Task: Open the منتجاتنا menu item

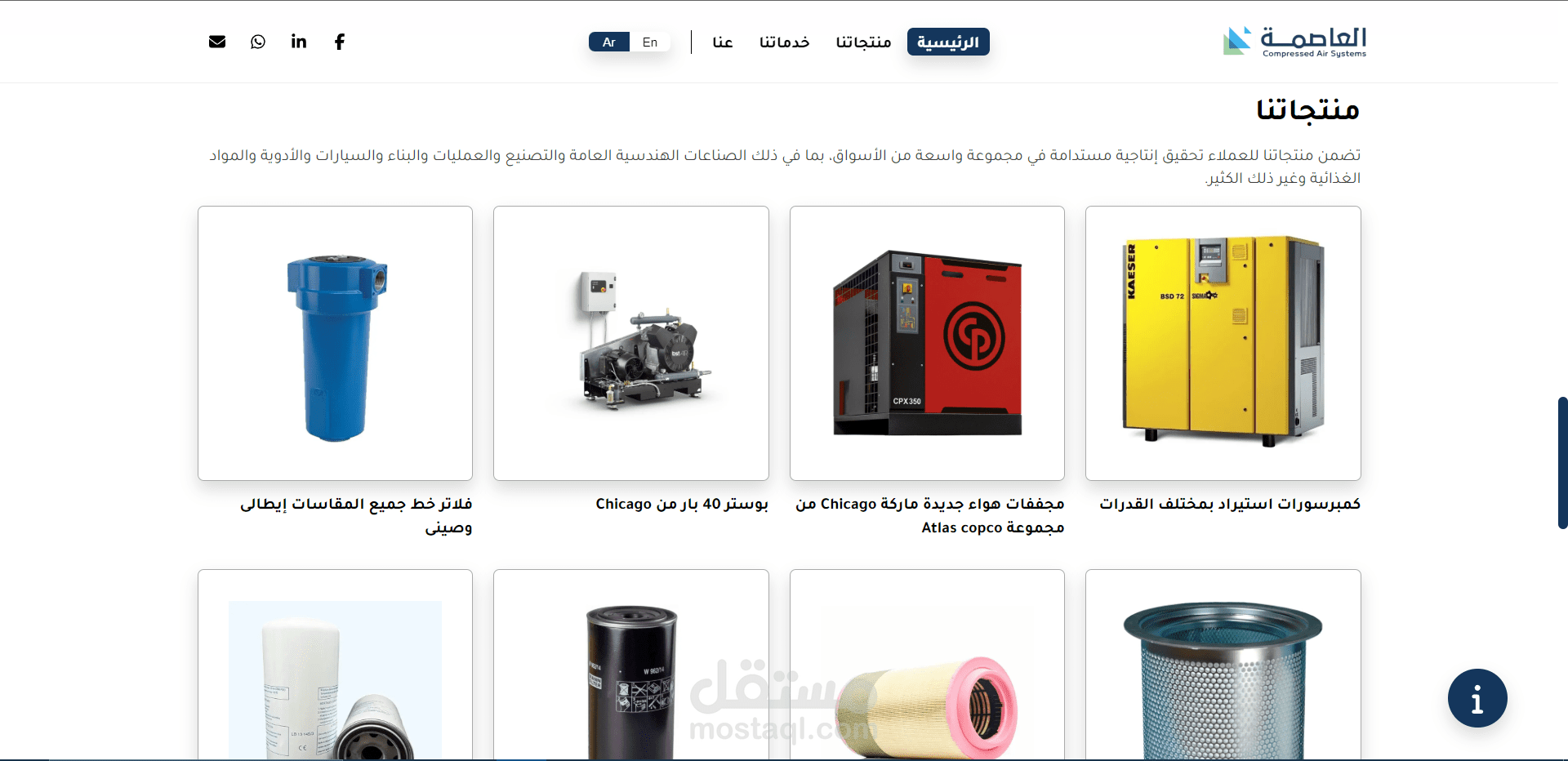Action: (863, 42)
